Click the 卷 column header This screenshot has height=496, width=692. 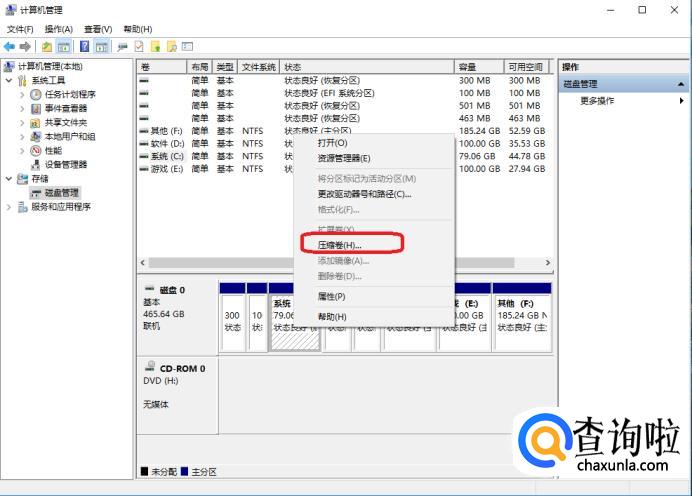click(x=162, y=67)
